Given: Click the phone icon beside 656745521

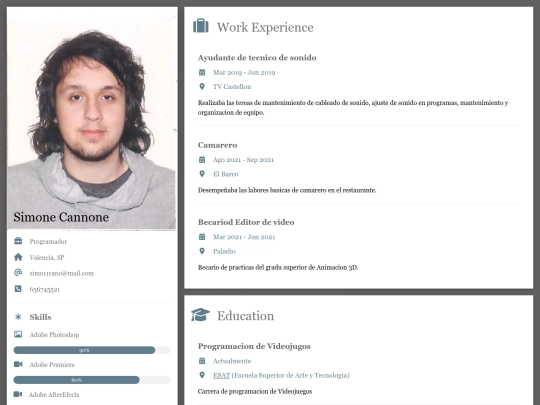Looking at the screenshot, I should (18, 289).
